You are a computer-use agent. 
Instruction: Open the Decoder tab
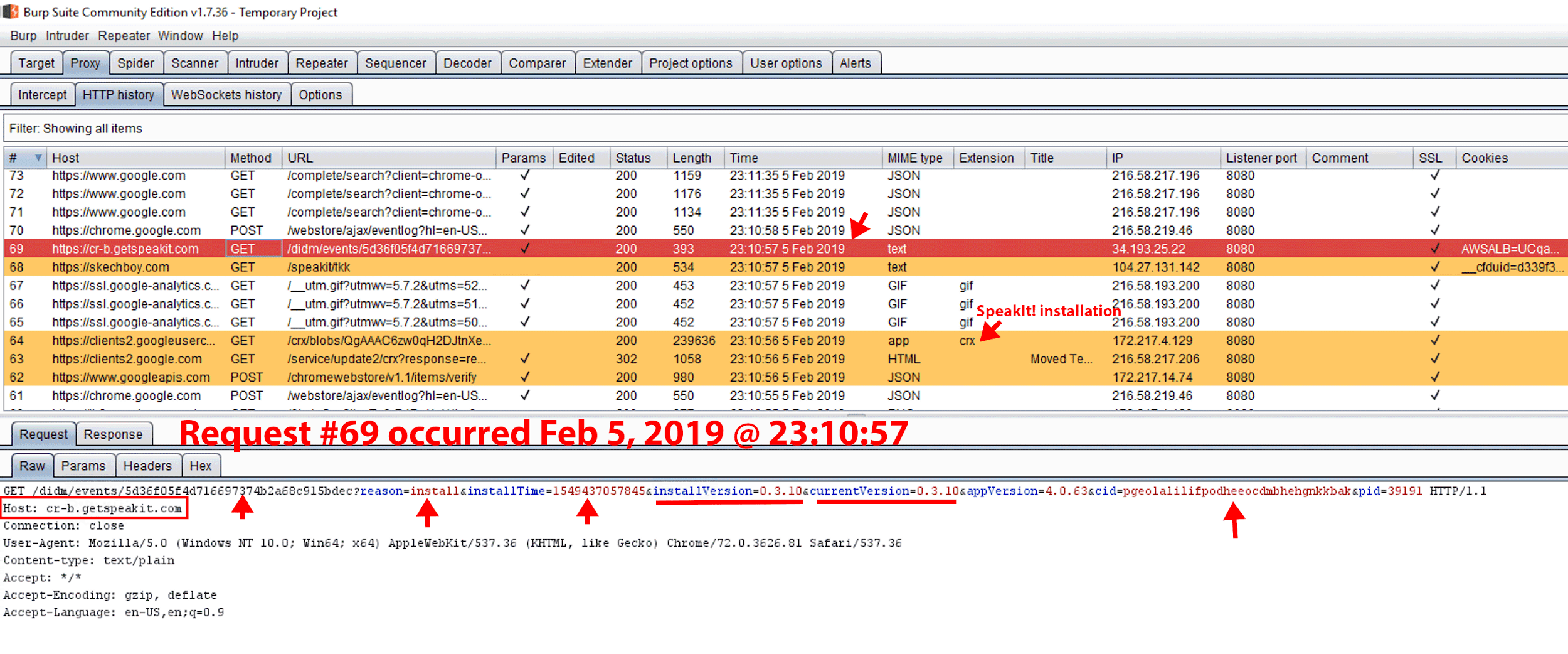coord(467,63)
